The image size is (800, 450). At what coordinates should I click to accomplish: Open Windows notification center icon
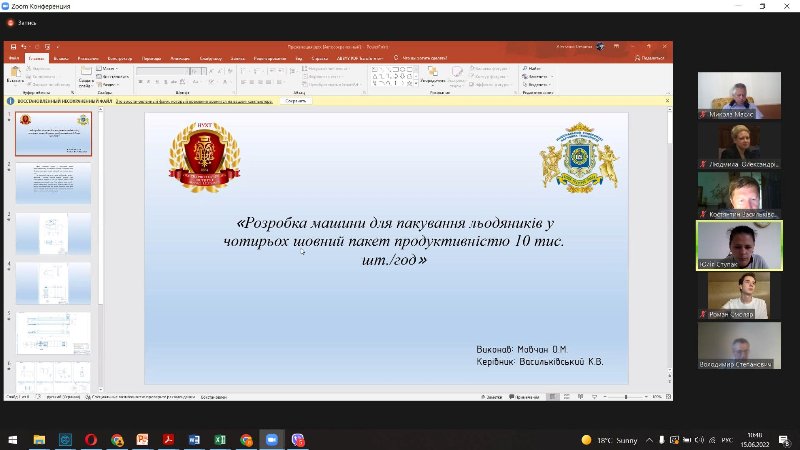(x=784, y=440)
